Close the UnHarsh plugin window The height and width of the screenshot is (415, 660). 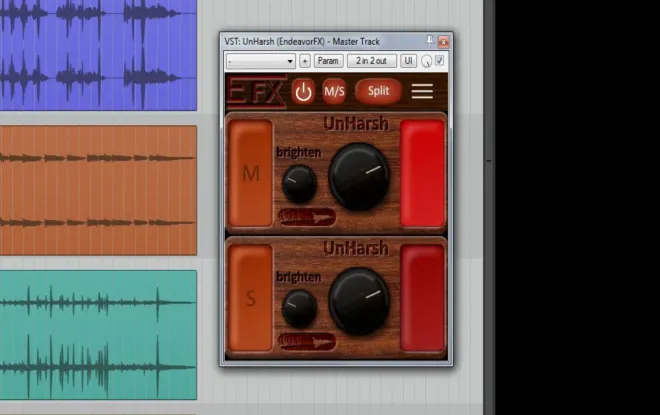[x=443, y=41]
